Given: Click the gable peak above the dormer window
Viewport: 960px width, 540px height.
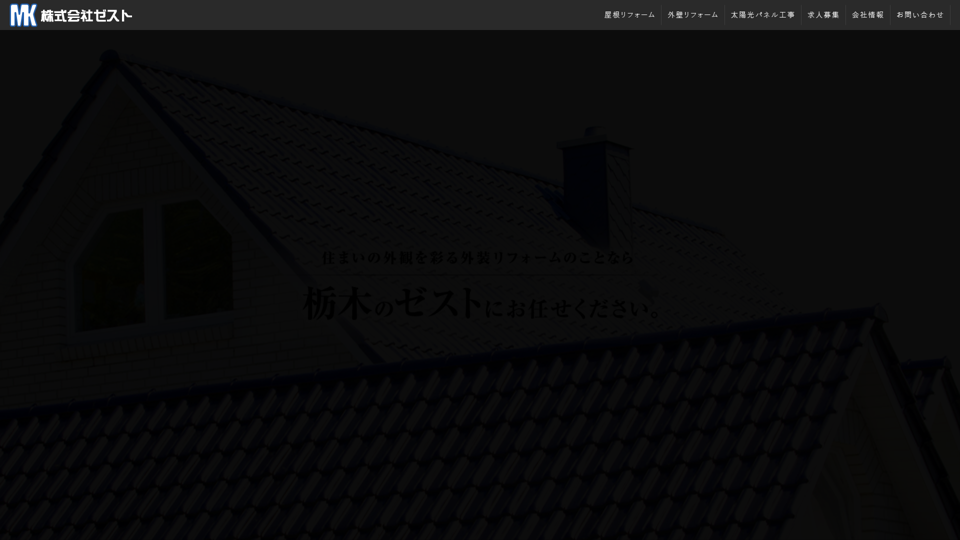Looking at the screenshot, I should click(x=110, y=62).
